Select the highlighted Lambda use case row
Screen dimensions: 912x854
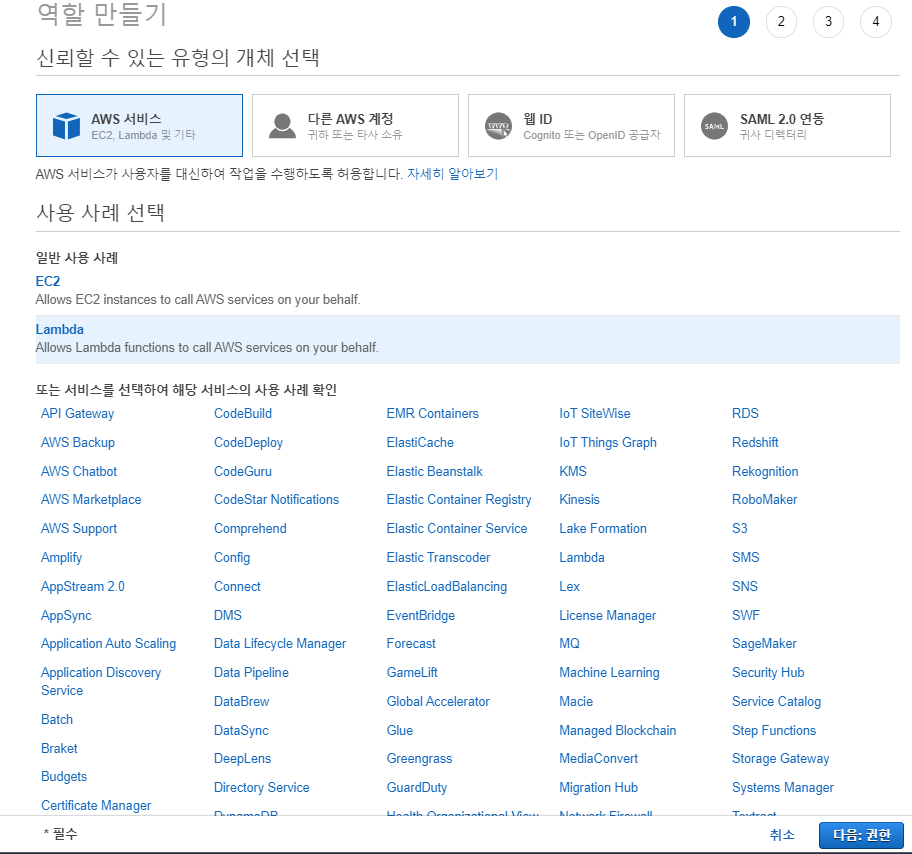point(468,339)
